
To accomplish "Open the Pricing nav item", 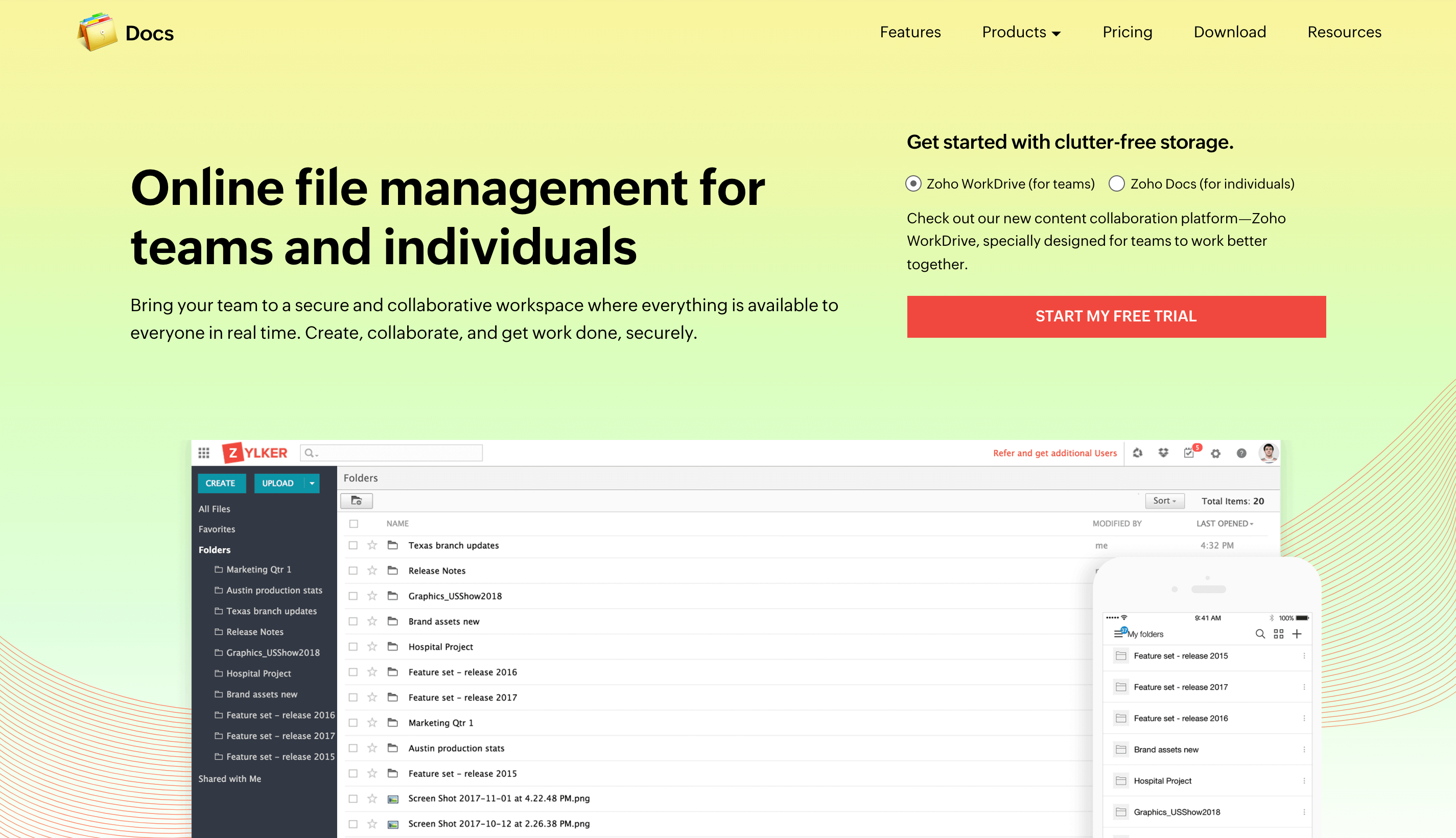I will coord(1127,32).
